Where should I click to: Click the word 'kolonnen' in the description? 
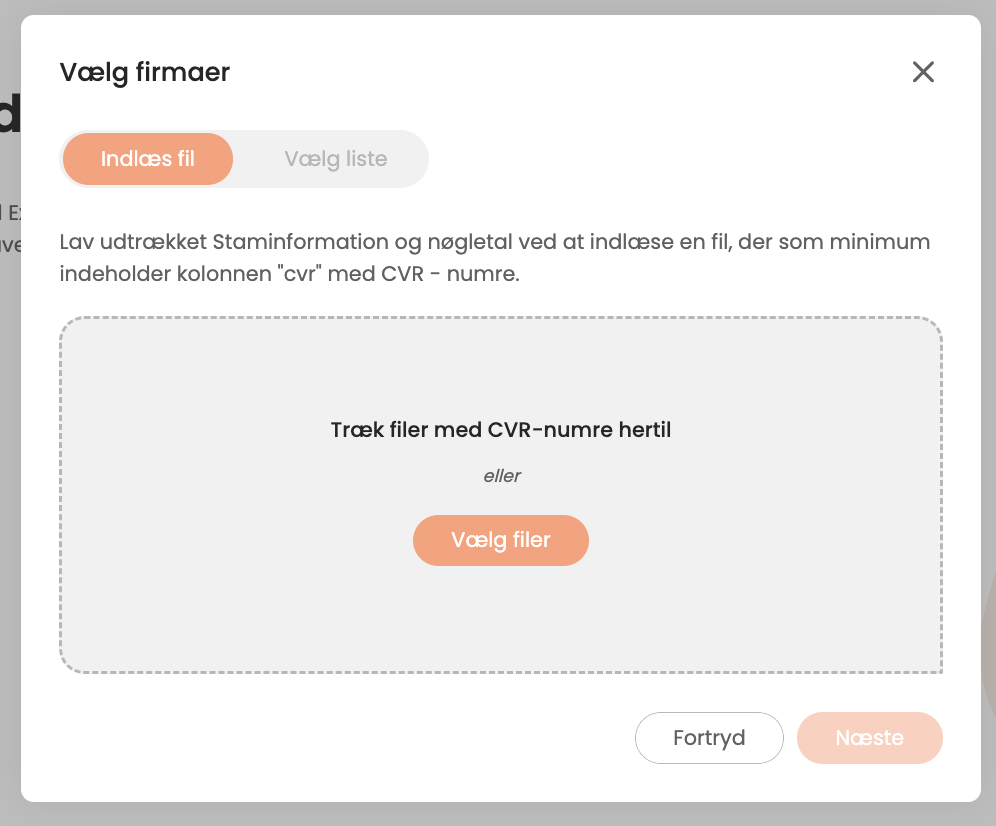coord(216,274)
